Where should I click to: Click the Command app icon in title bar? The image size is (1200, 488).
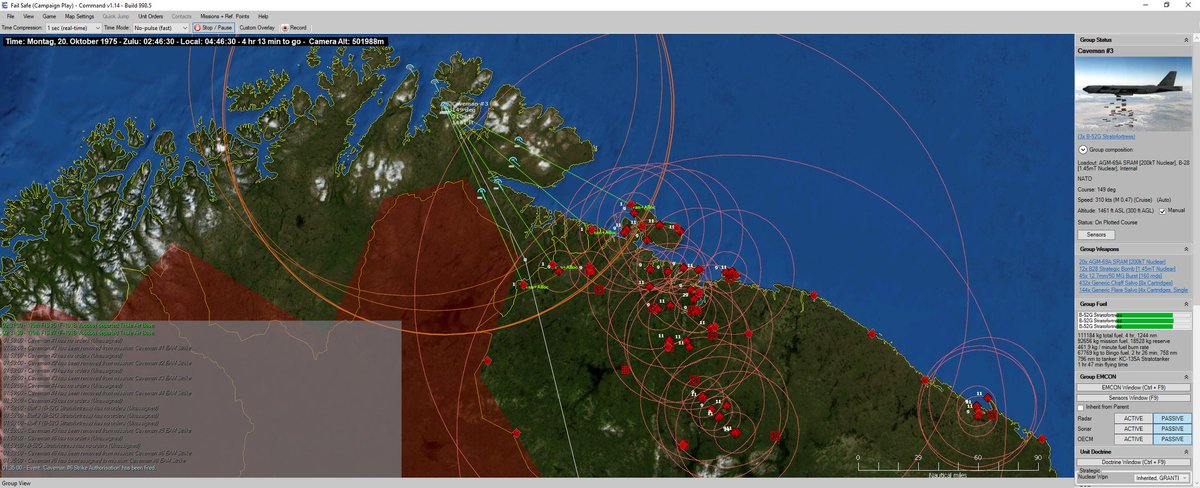pos(6,5)
